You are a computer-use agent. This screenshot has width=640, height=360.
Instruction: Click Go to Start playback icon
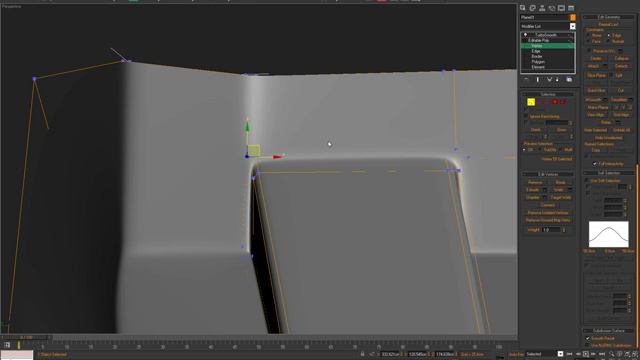pyautogui.click(x=569, y=354)
